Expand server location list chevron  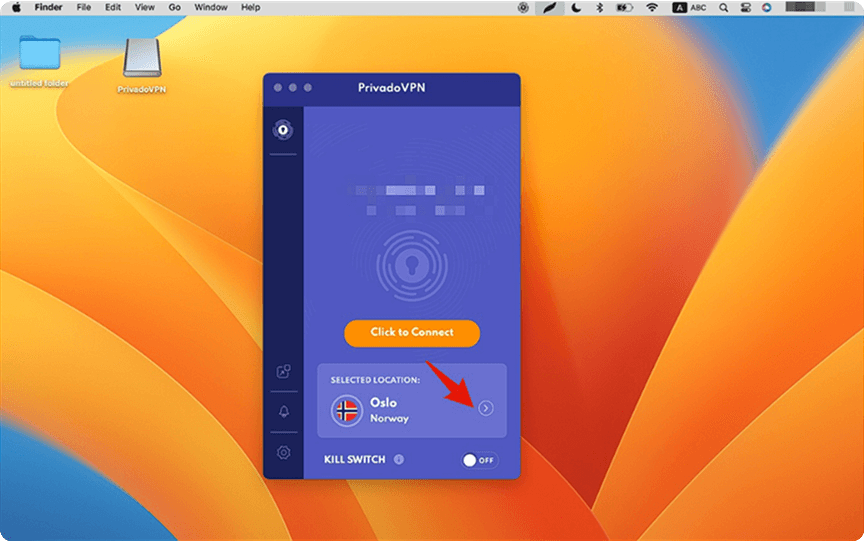point(486,409)
